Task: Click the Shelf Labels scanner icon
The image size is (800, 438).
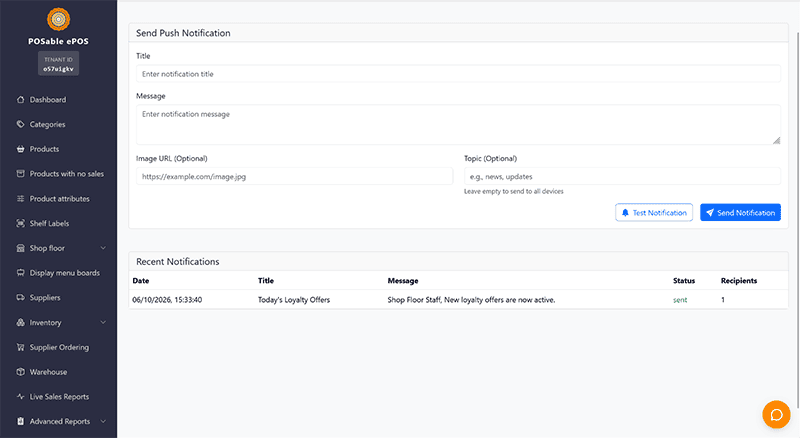Action: pyautogui.click(x=20, y=223)
